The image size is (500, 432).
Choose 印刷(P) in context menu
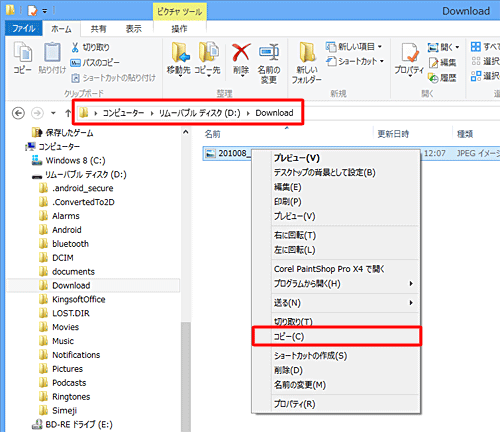click(336, 202)
